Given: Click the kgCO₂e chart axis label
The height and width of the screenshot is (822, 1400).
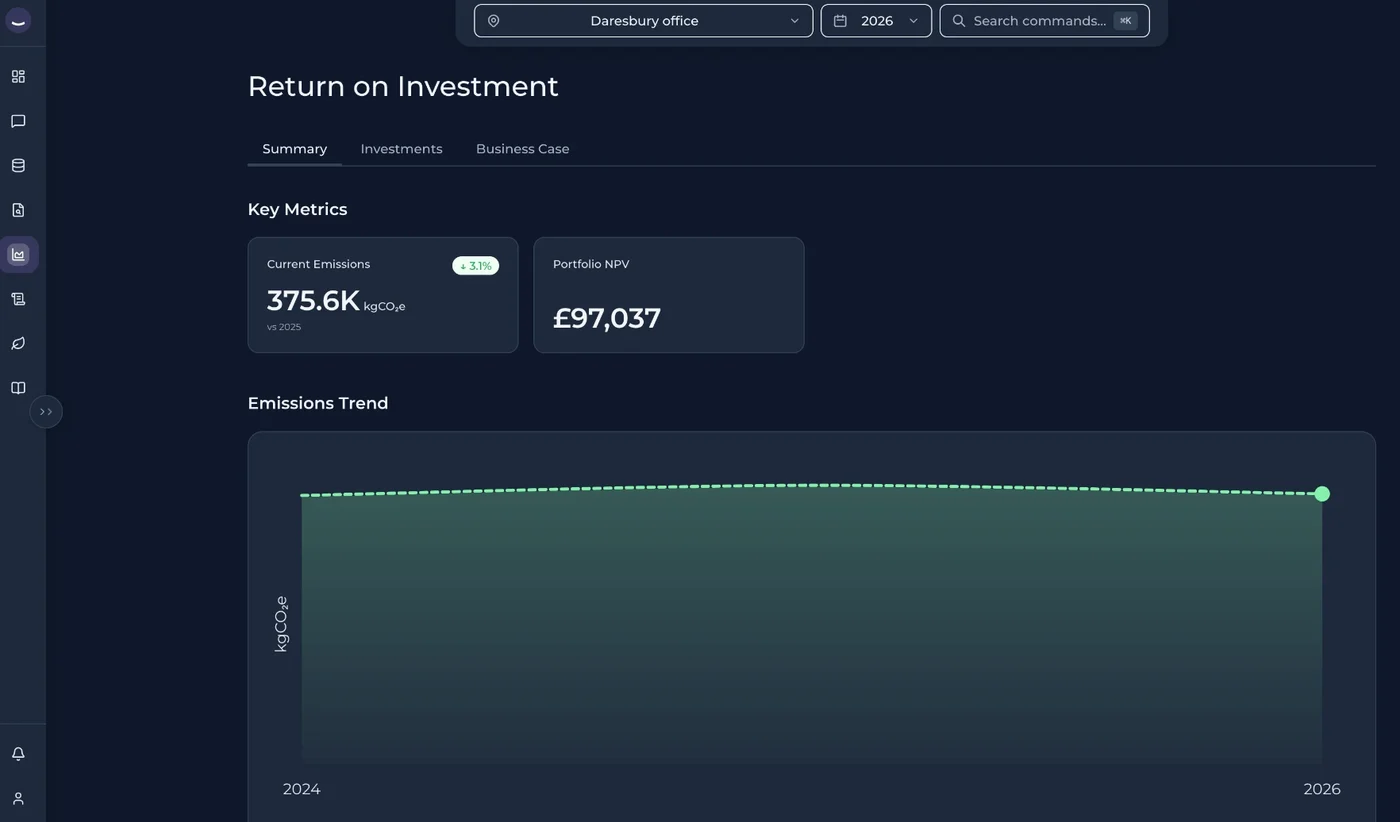Looking at the screenshot, I should pyautogui.click(x=281, y=624).
